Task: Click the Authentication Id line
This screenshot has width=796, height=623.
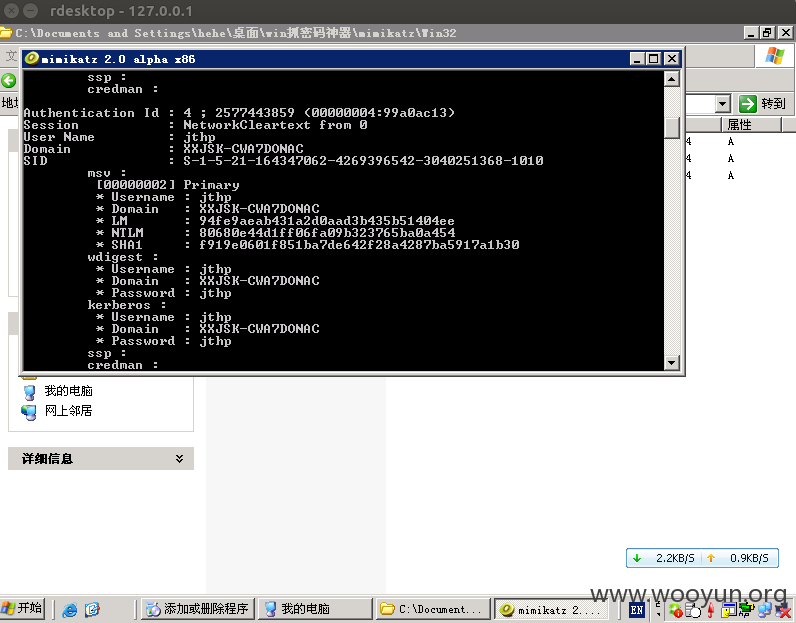Action: [239, 113]
